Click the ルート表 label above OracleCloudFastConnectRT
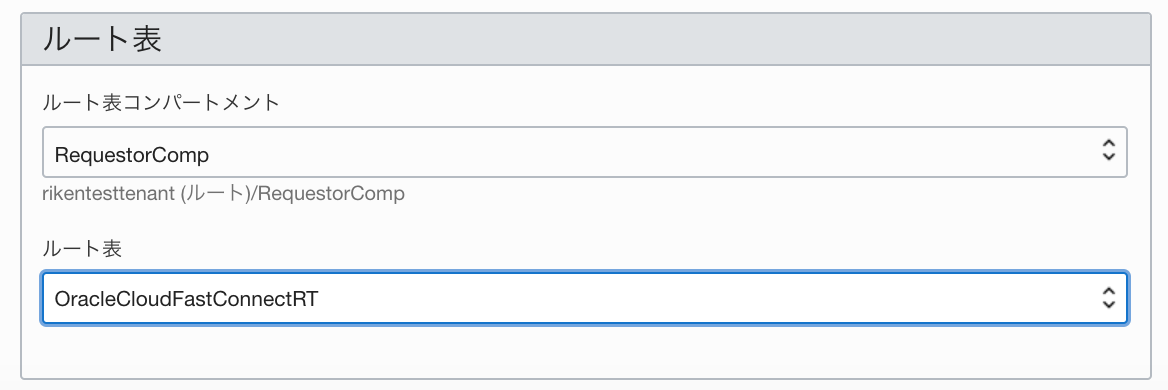Screen dimensions: 1168x390 (x=82, y=249)
